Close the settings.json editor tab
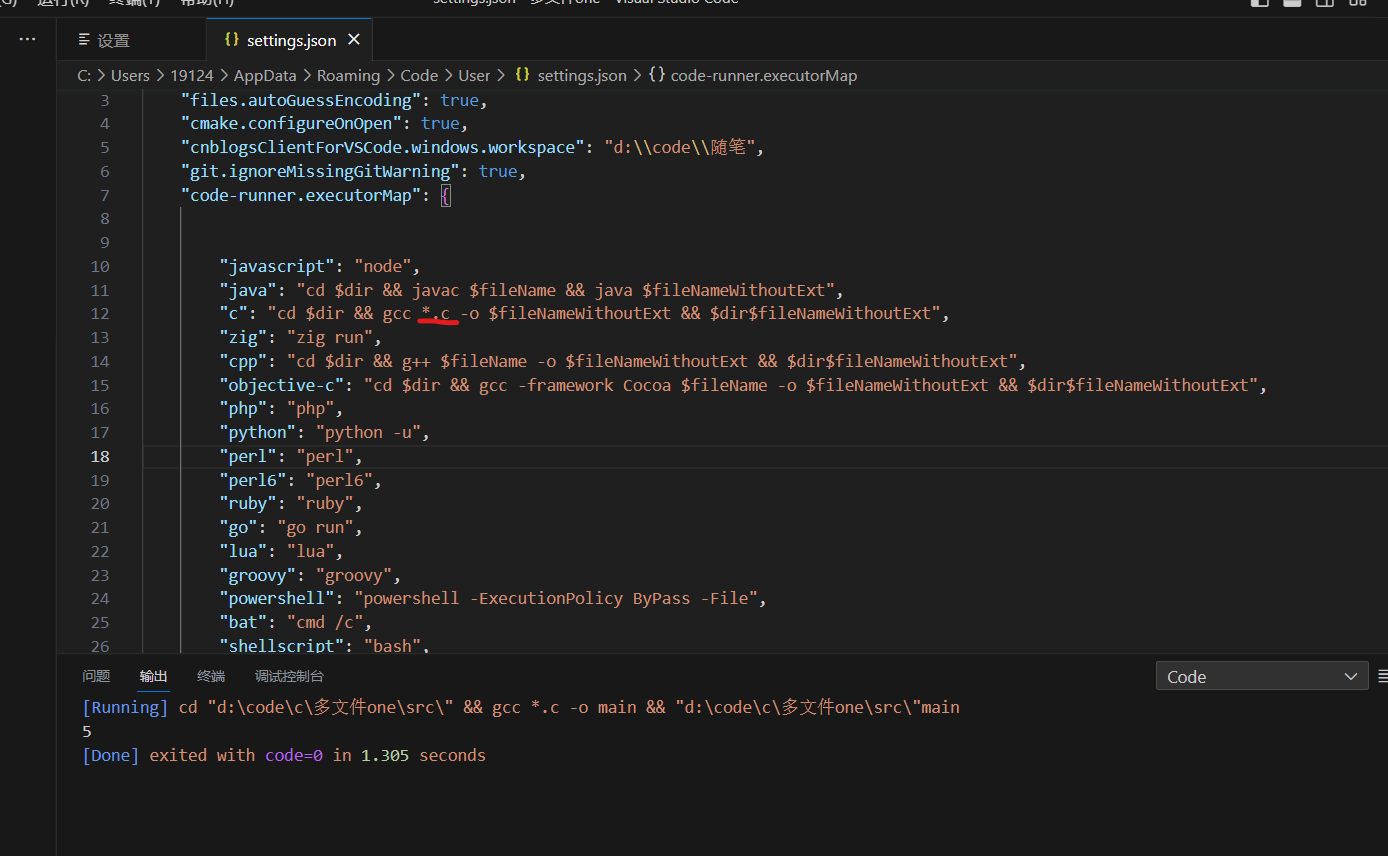The height and width of the screenshot is (856, 1388). (354, 40)
